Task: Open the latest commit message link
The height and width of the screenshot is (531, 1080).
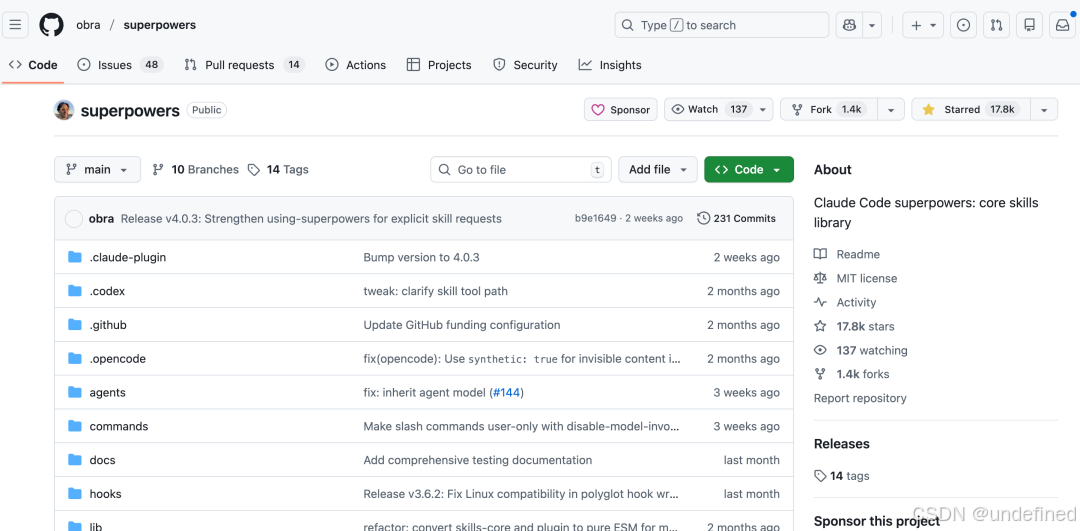Action: (x=311, y=219)
